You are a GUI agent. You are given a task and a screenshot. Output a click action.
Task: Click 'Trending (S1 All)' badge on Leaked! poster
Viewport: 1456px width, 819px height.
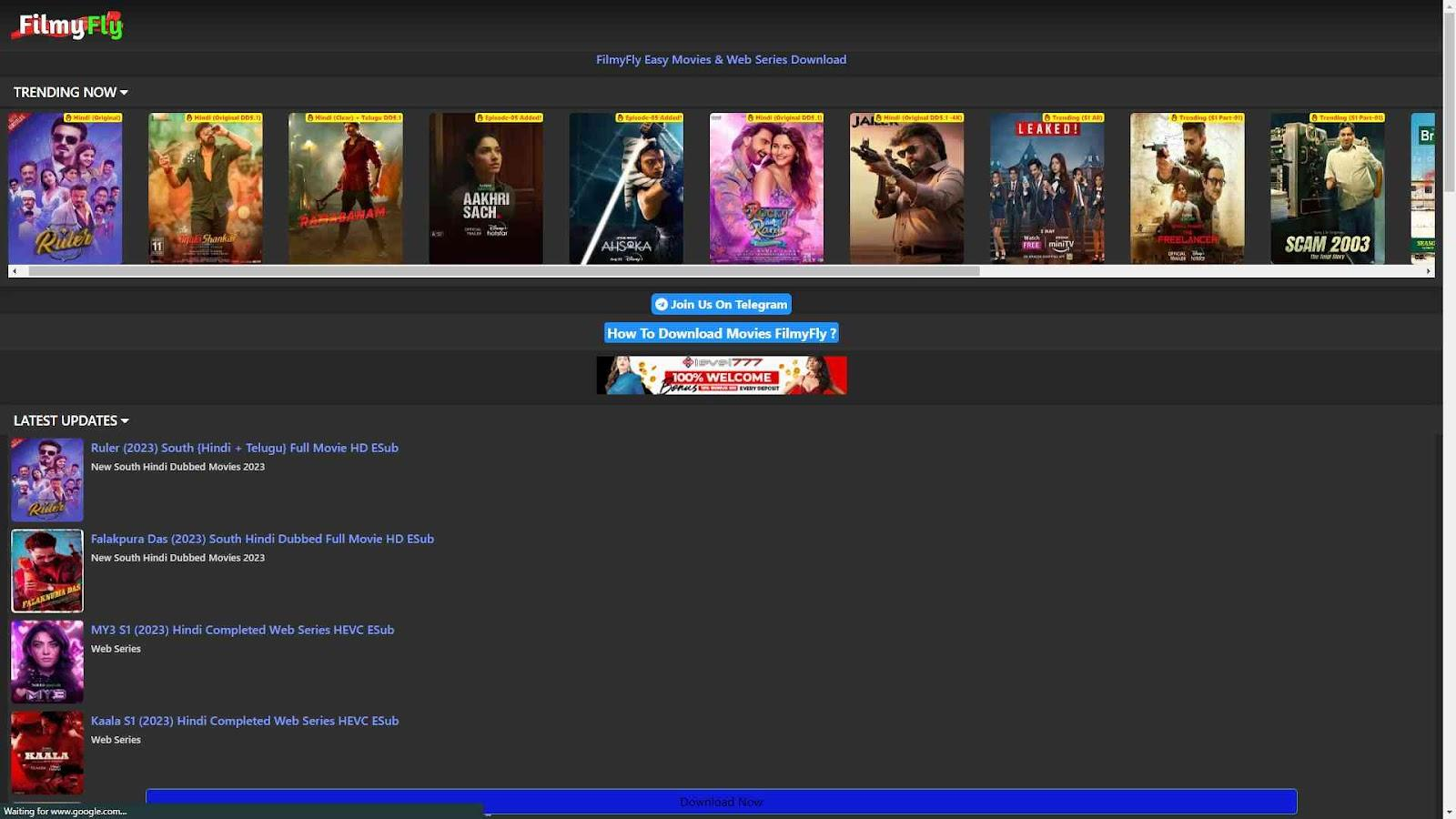click(1073, 117)
